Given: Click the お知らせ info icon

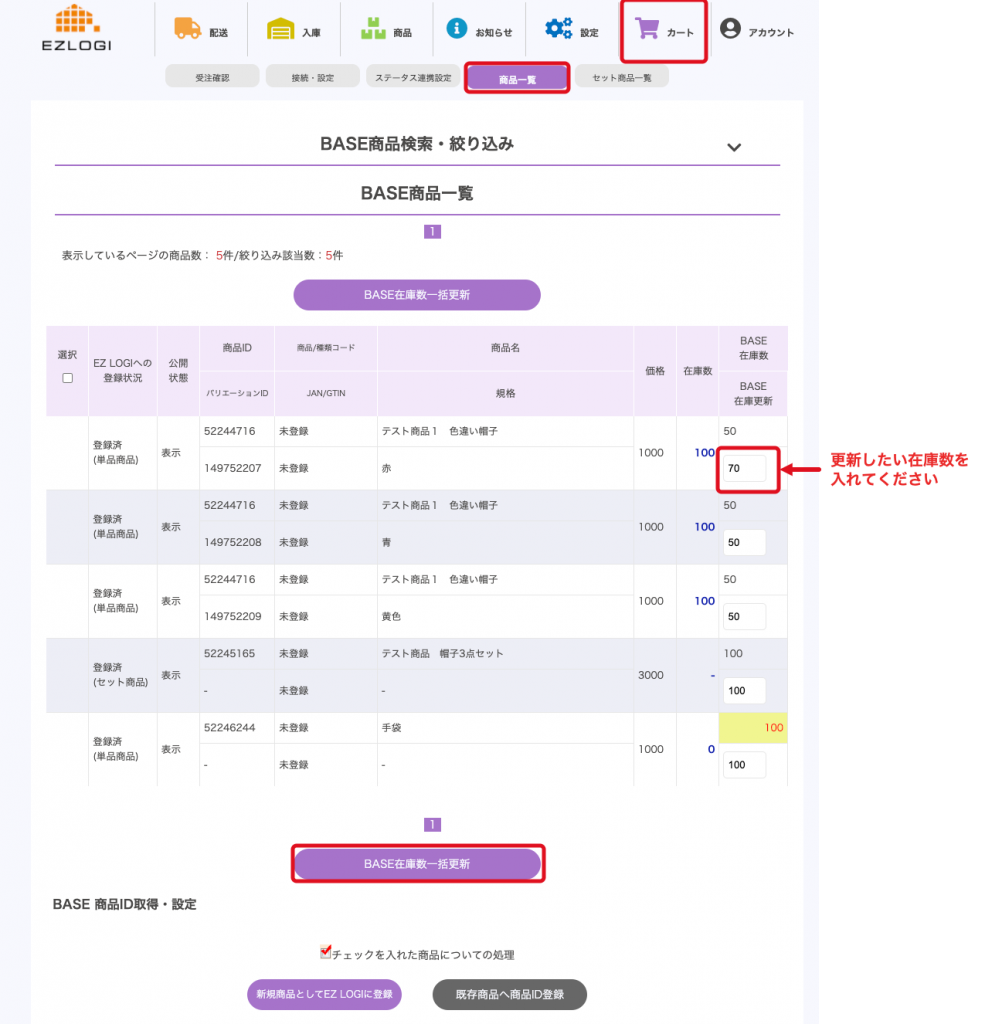Looking at the screenshot, I should [457, 29].
